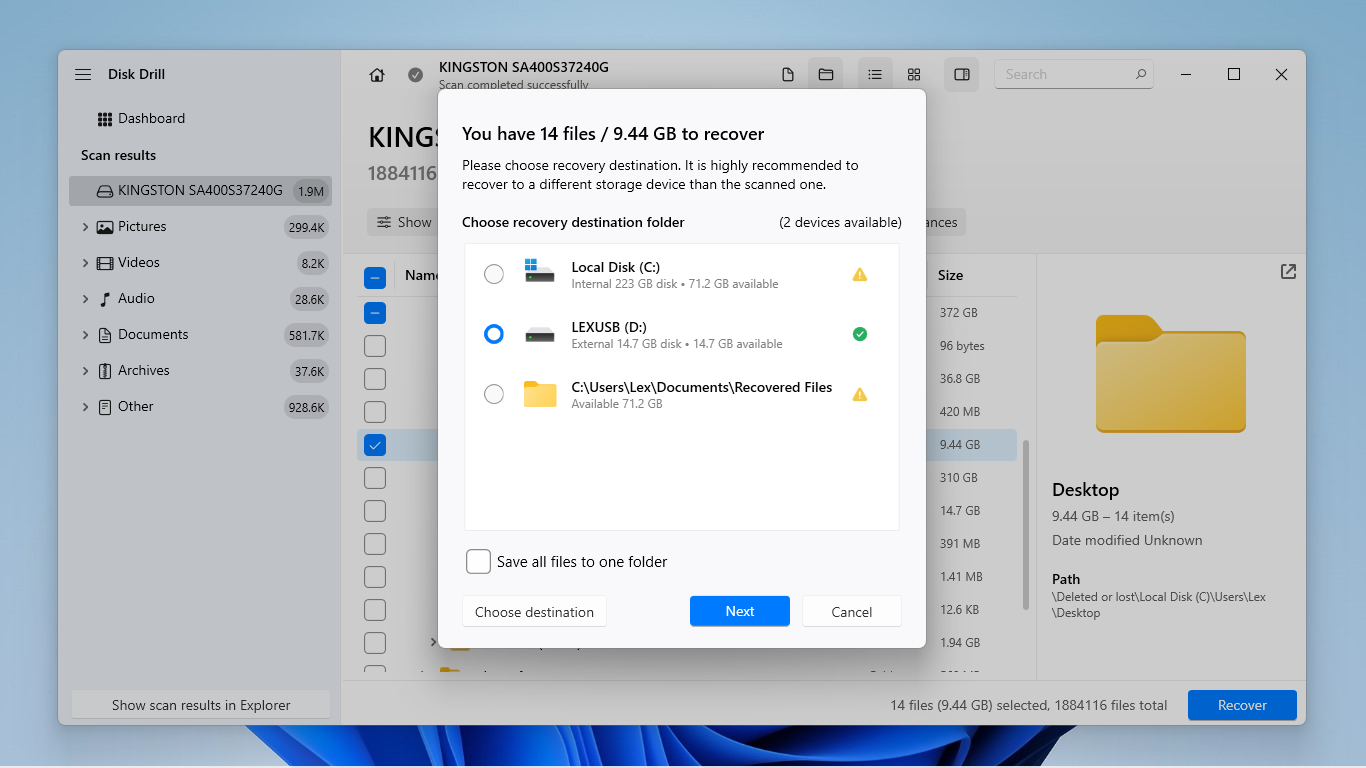The image size is (1366, 768).
Task: Click the scan completed checkmark icon
Action: point(415,75)
